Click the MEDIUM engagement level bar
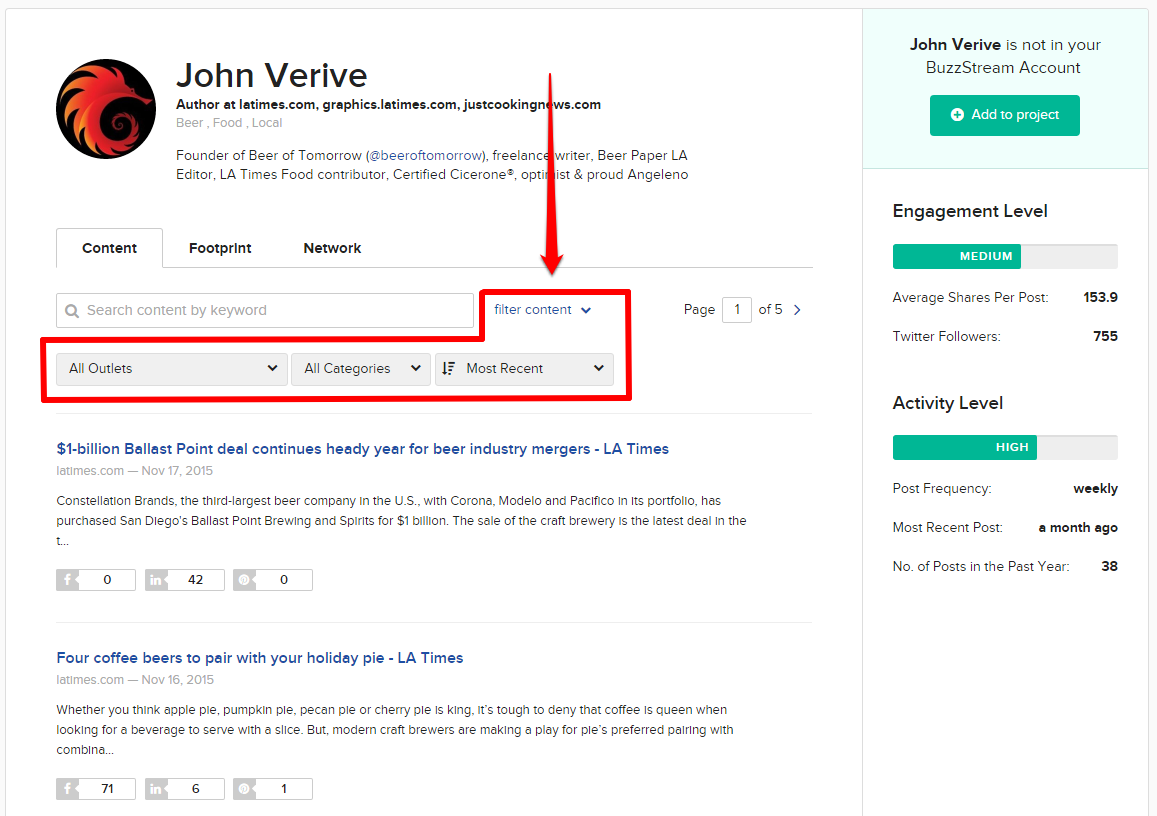 pos(956,256)
